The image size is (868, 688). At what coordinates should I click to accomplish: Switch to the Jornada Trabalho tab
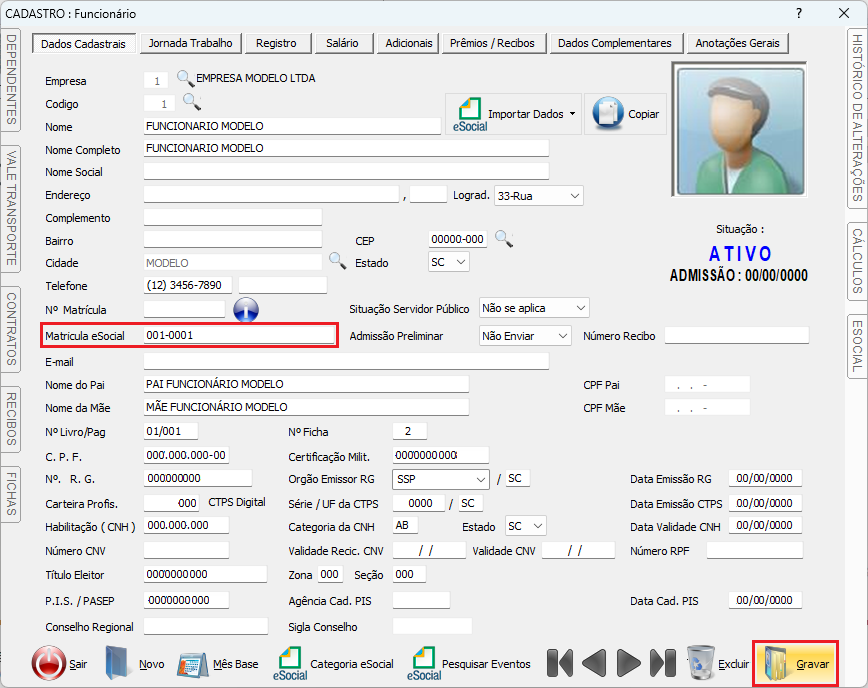click(x=190, y=43)
